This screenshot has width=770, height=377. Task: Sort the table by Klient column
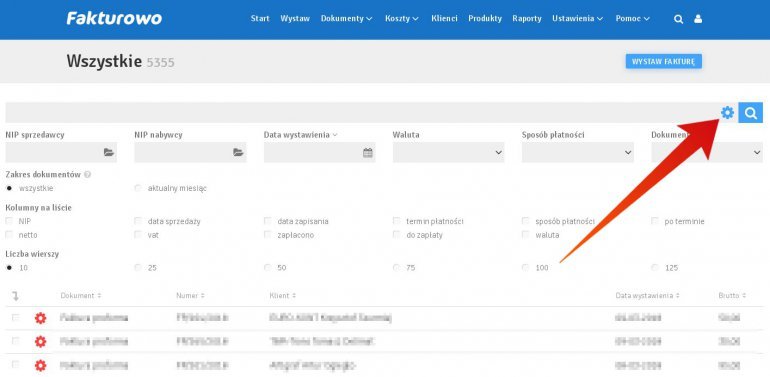coord(282,296)
